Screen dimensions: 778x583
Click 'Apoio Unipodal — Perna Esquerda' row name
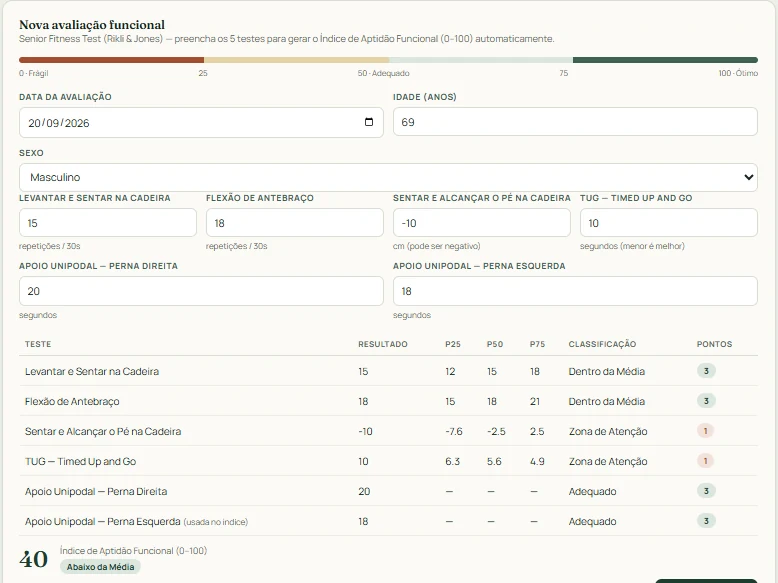(102, 521)
